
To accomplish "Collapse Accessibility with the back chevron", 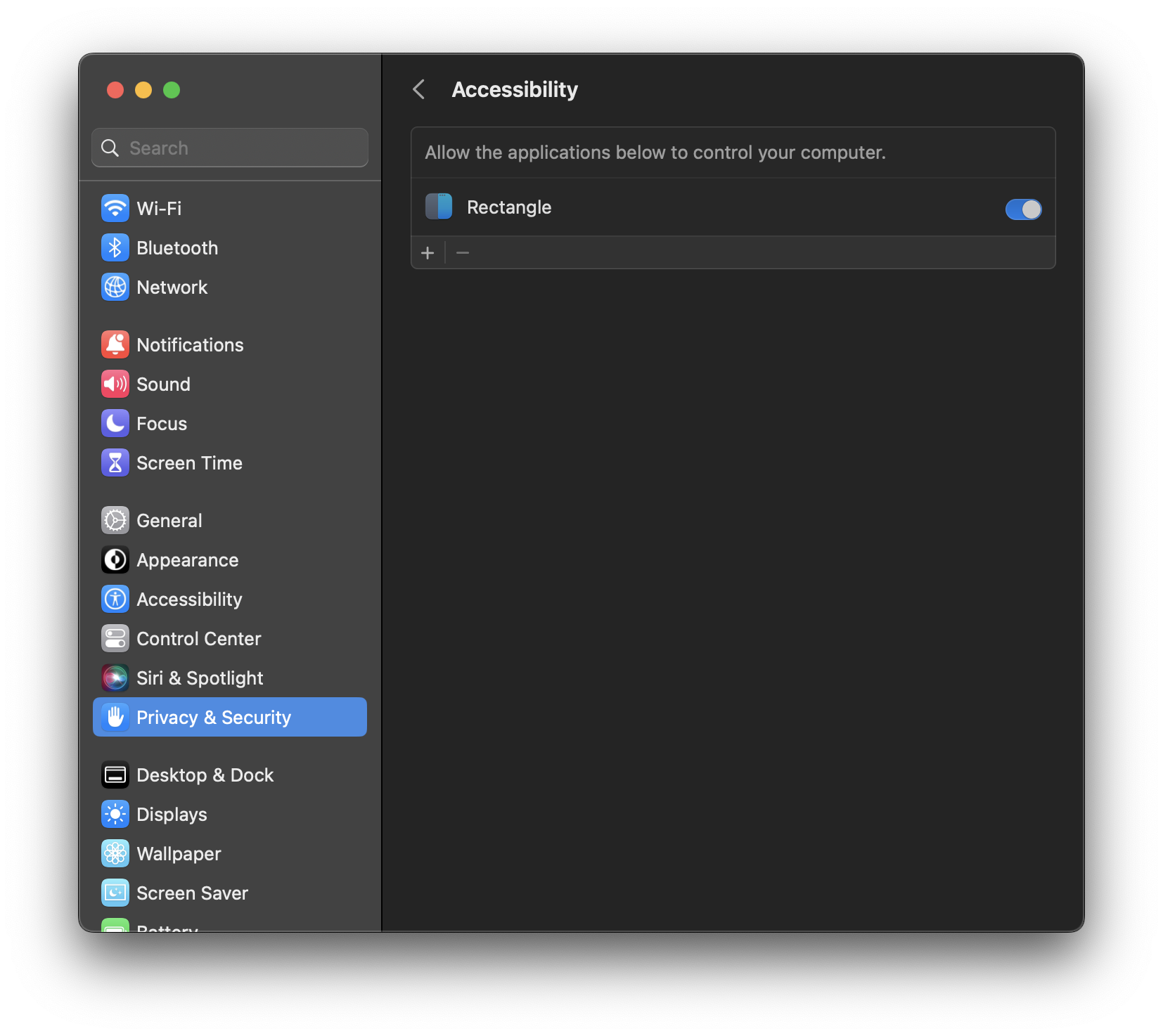I will tap(419, 89).
